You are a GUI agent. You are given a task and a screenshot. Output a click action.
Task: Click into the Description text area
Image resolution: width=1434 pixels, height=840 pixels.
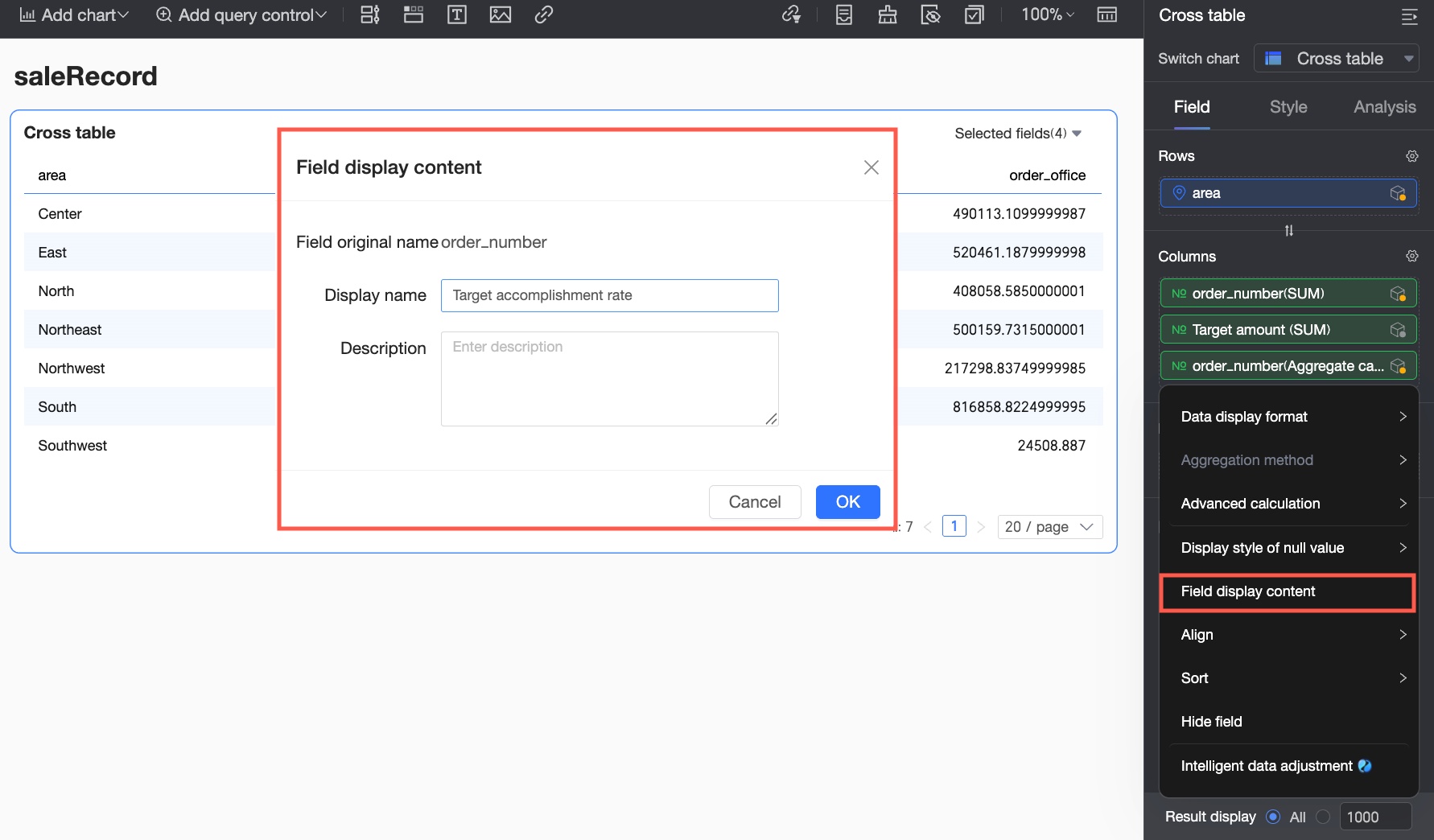click(x=610, y=379)
